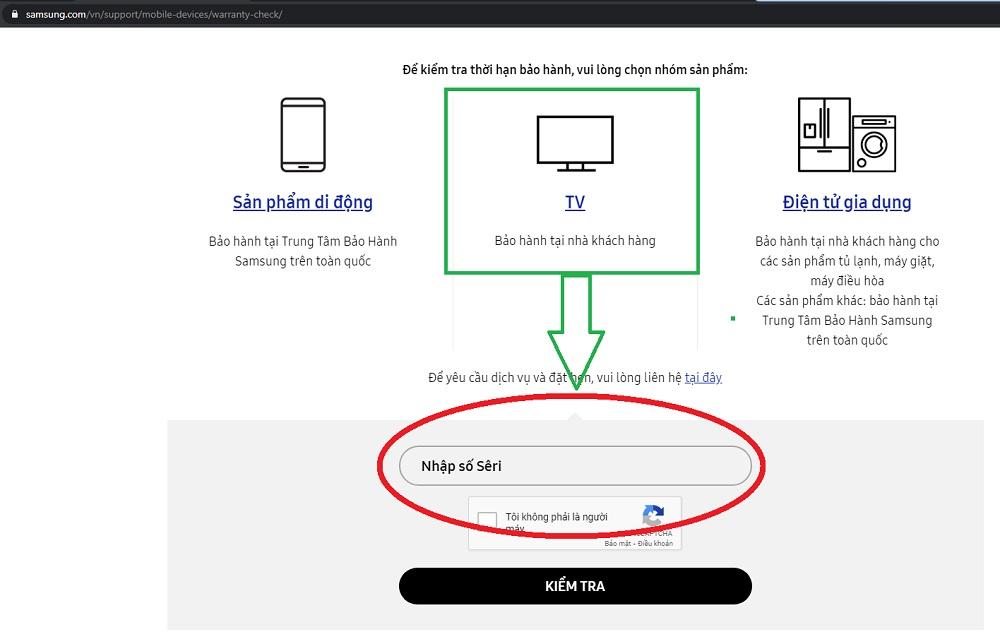Click the refrigerator icon under home appliances
This screenshot has width=1000, height=644.
[824, 133]
